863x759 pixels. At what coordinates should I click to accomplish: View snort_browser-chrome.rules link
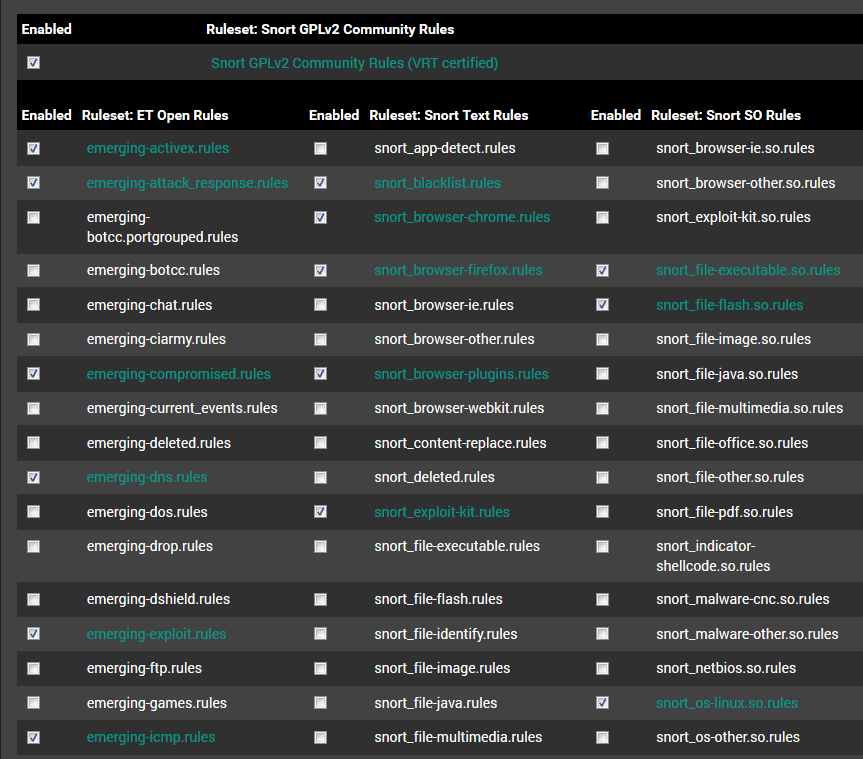[x=462, y=217]
